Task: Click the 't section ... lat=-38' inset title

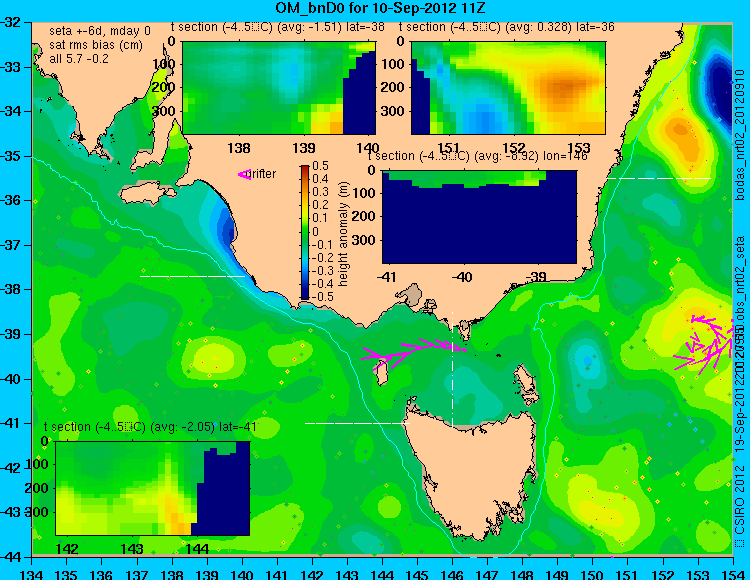Action: pyautogui.click(x=278, y=27)
